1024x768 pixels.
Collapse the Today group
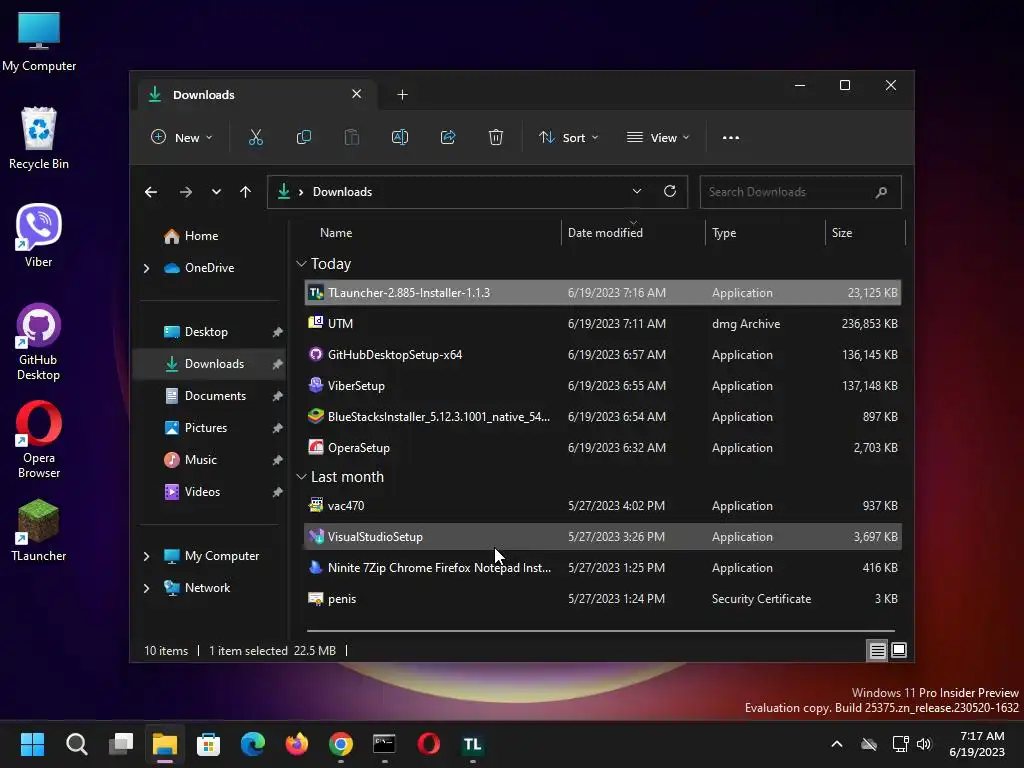[x=301, y=264]
